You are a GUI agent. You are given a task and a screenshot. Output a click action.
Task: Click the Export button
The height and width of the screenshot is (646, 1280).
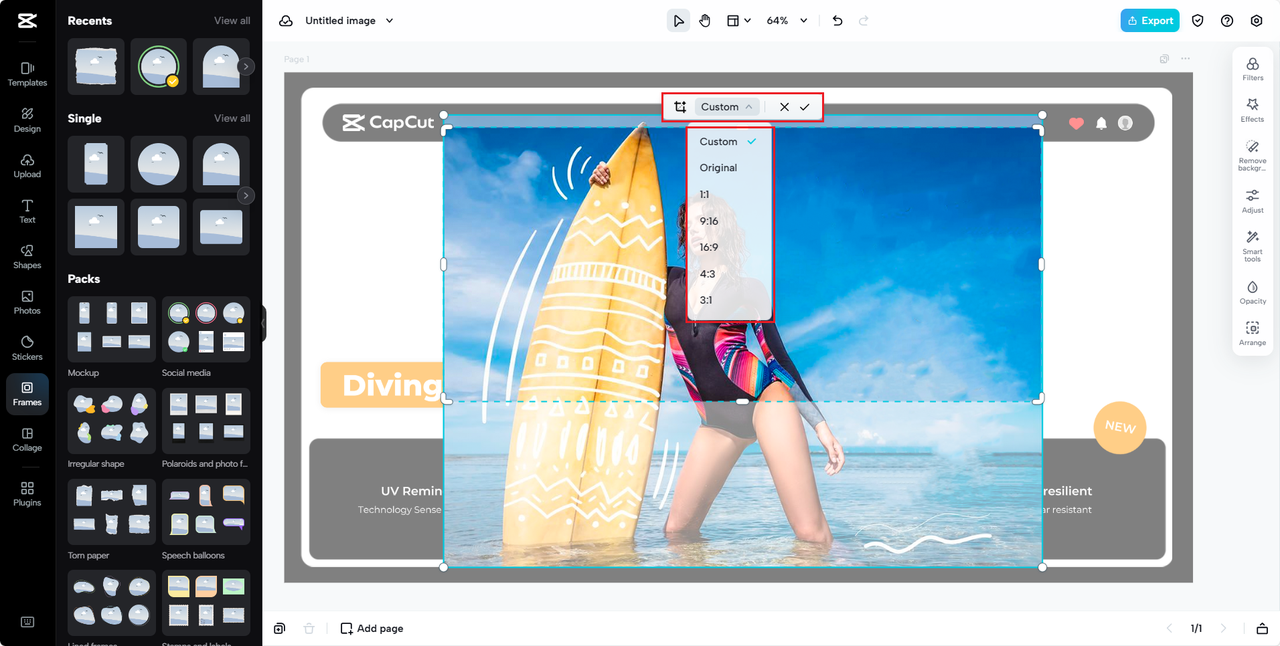pos(1149,21)
